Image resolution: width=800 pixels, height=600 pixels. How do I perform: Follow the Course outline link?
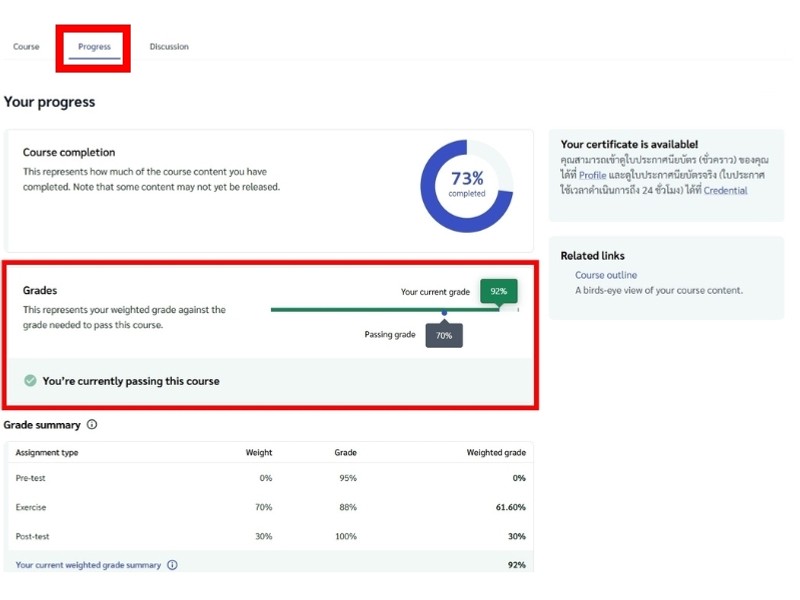pyautogui.click(x=606, y=275)
